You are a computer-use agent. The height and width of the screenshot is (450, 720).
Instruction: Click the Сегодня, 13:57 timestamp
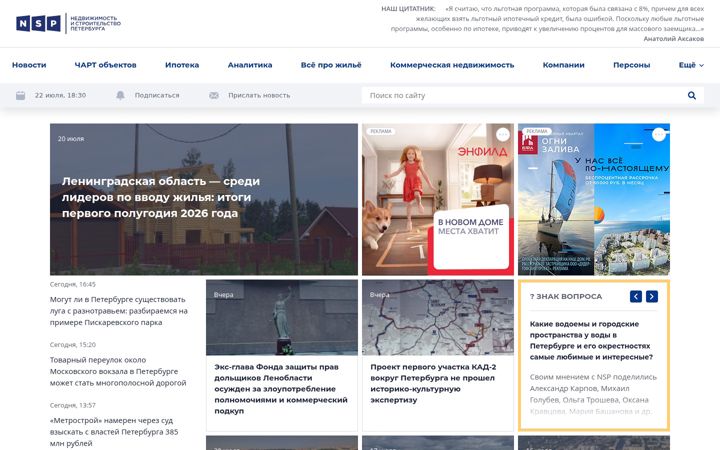point(73,405)
